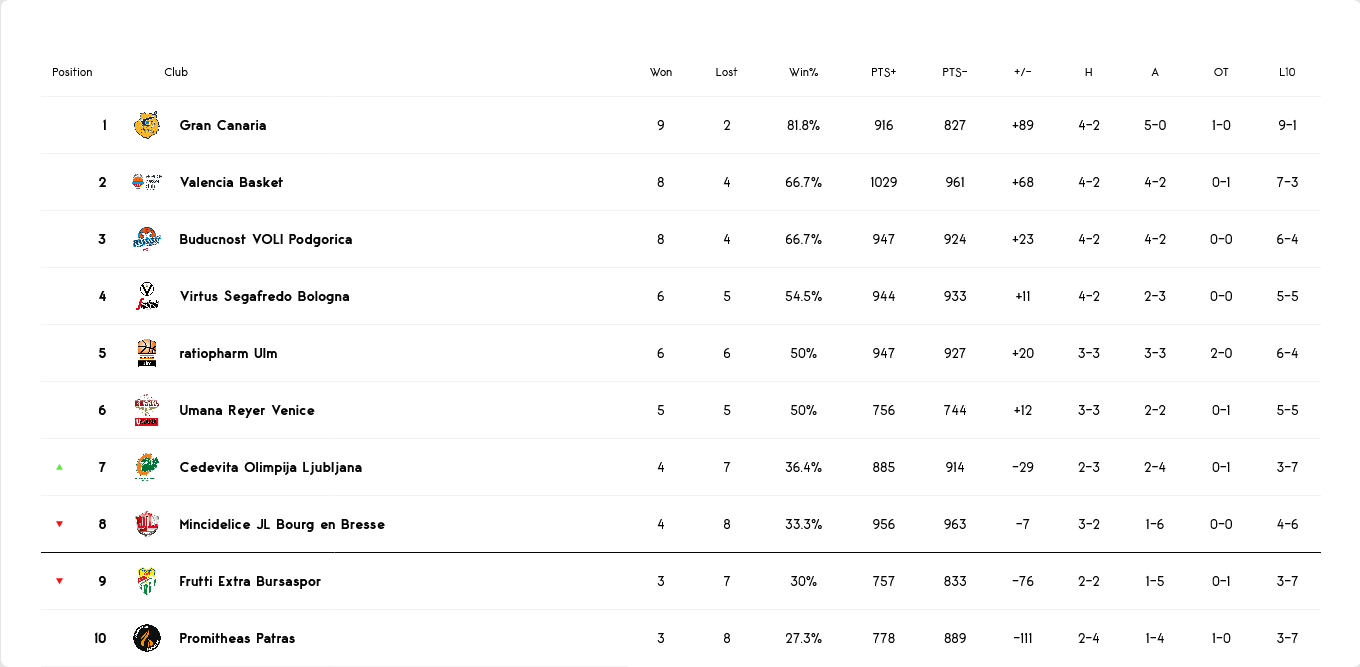Click the L10 column header
Screen dimensions: 1360x667
click(1287, 72)
